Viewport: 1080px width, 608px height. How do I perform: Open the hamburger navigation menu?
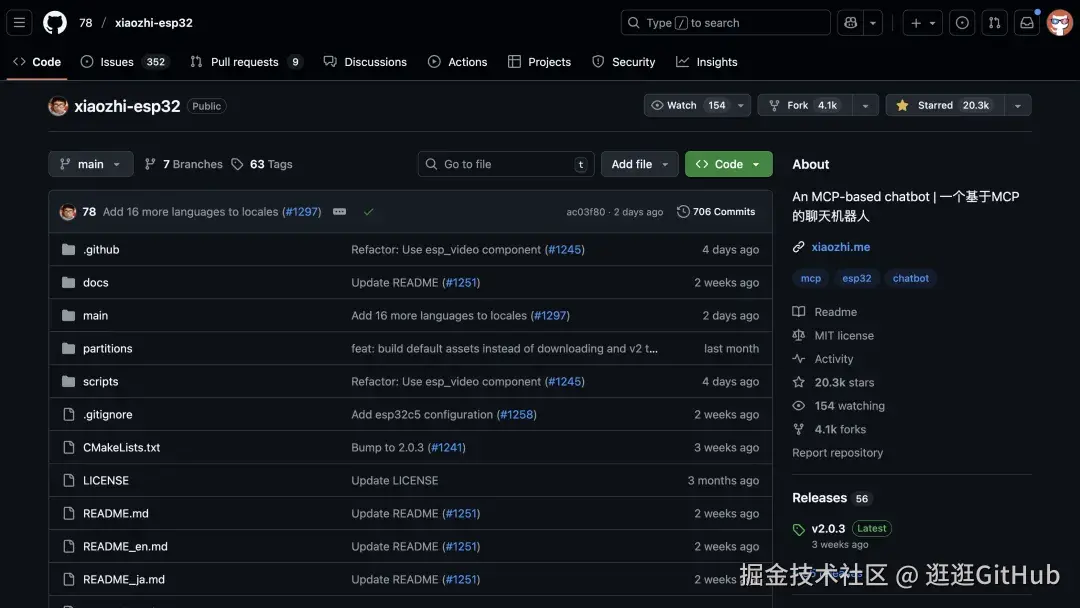tap(19, 23)
